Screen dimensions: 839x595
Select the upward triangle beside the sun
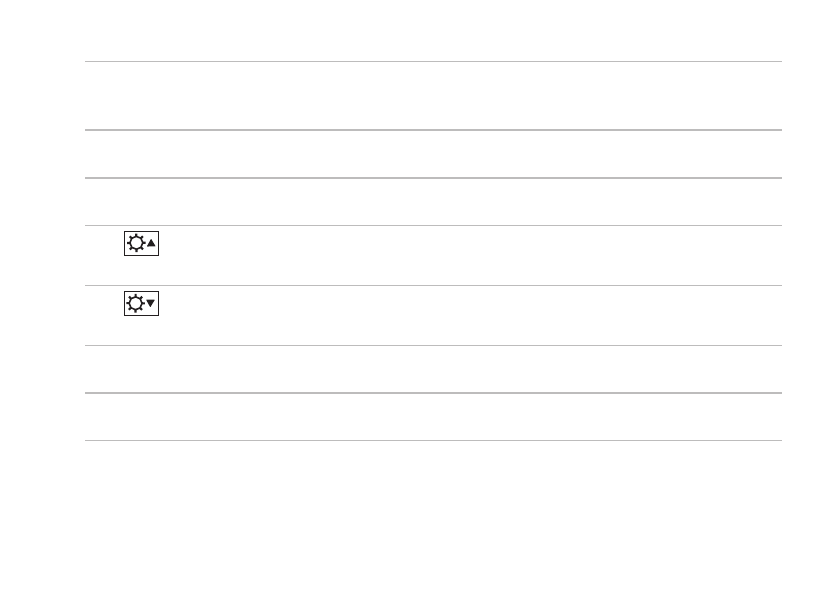151,243
